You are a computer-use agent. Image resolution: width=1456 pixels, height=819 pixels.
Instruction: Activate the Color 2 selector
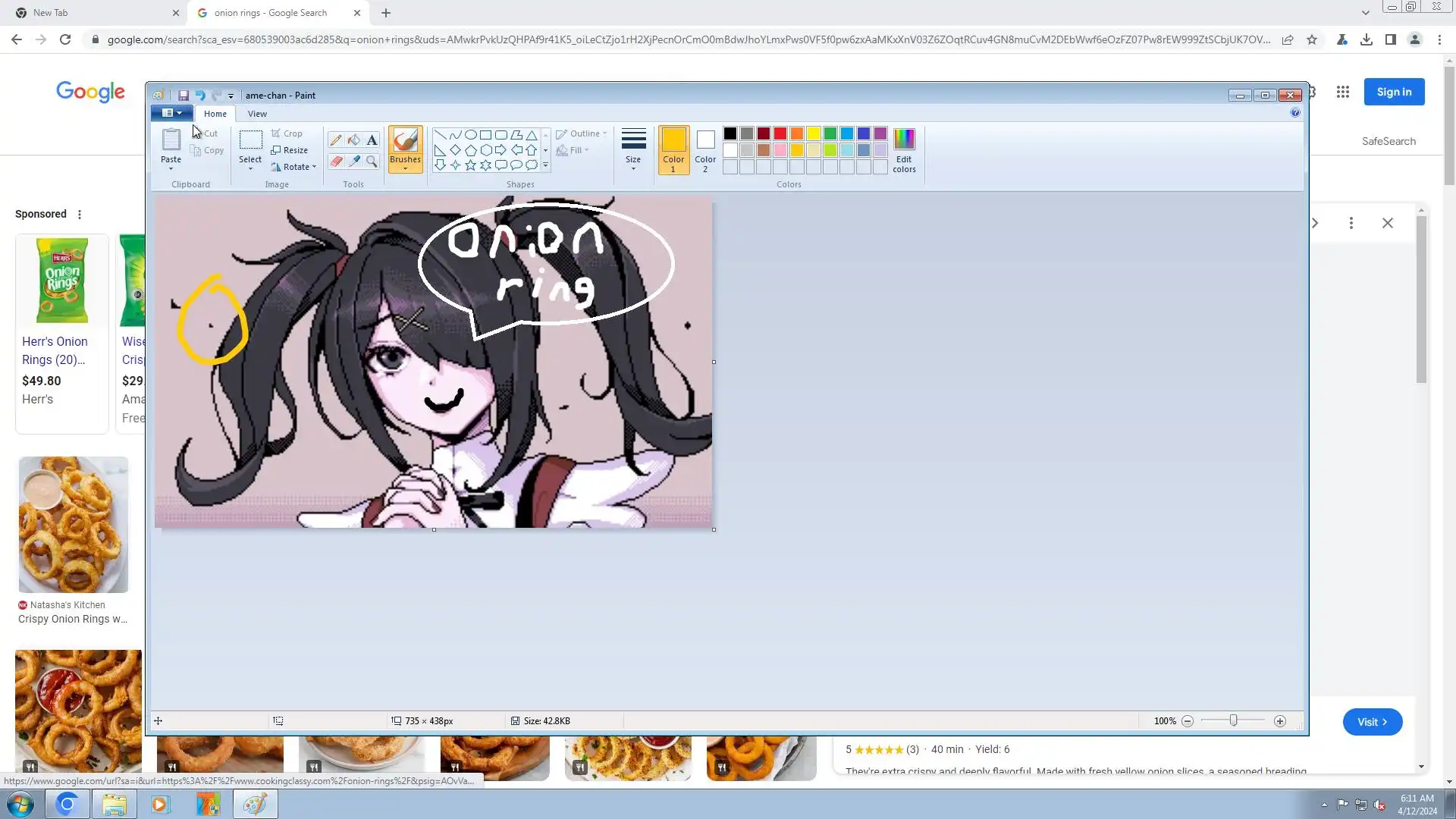[x=705, y=150]
